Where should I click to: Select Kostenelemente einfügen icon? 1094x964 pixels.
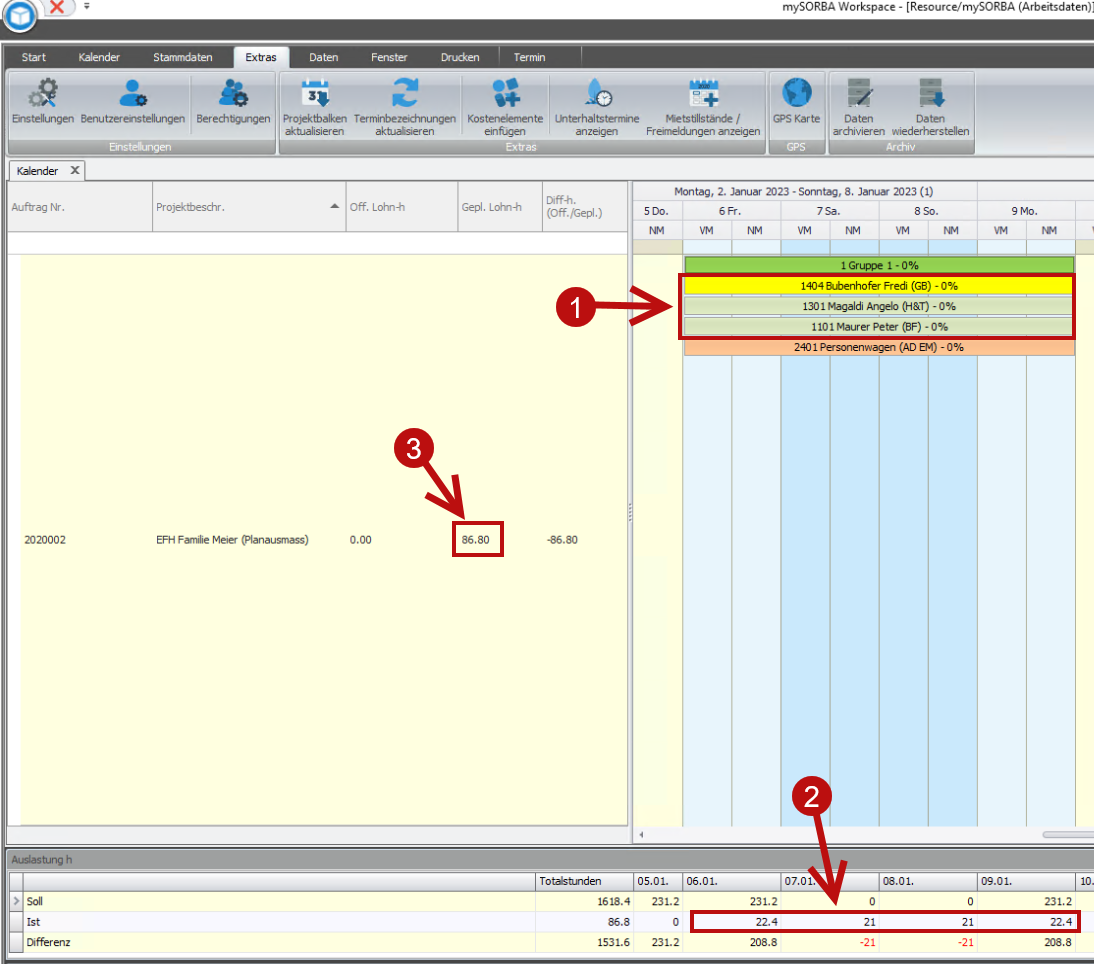(505, 96)
